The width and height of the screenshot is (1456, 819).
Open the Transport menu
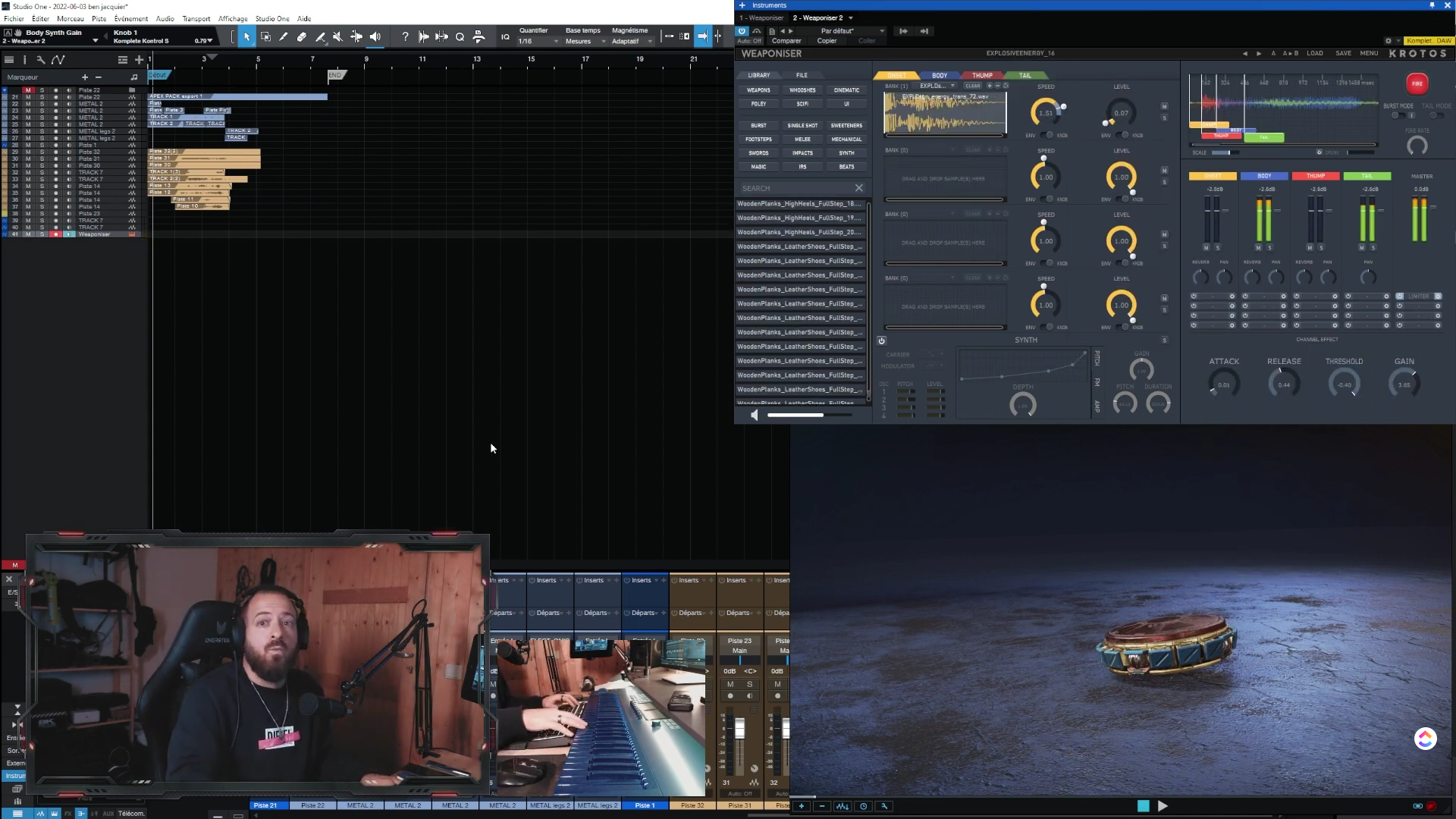(196, 18)
